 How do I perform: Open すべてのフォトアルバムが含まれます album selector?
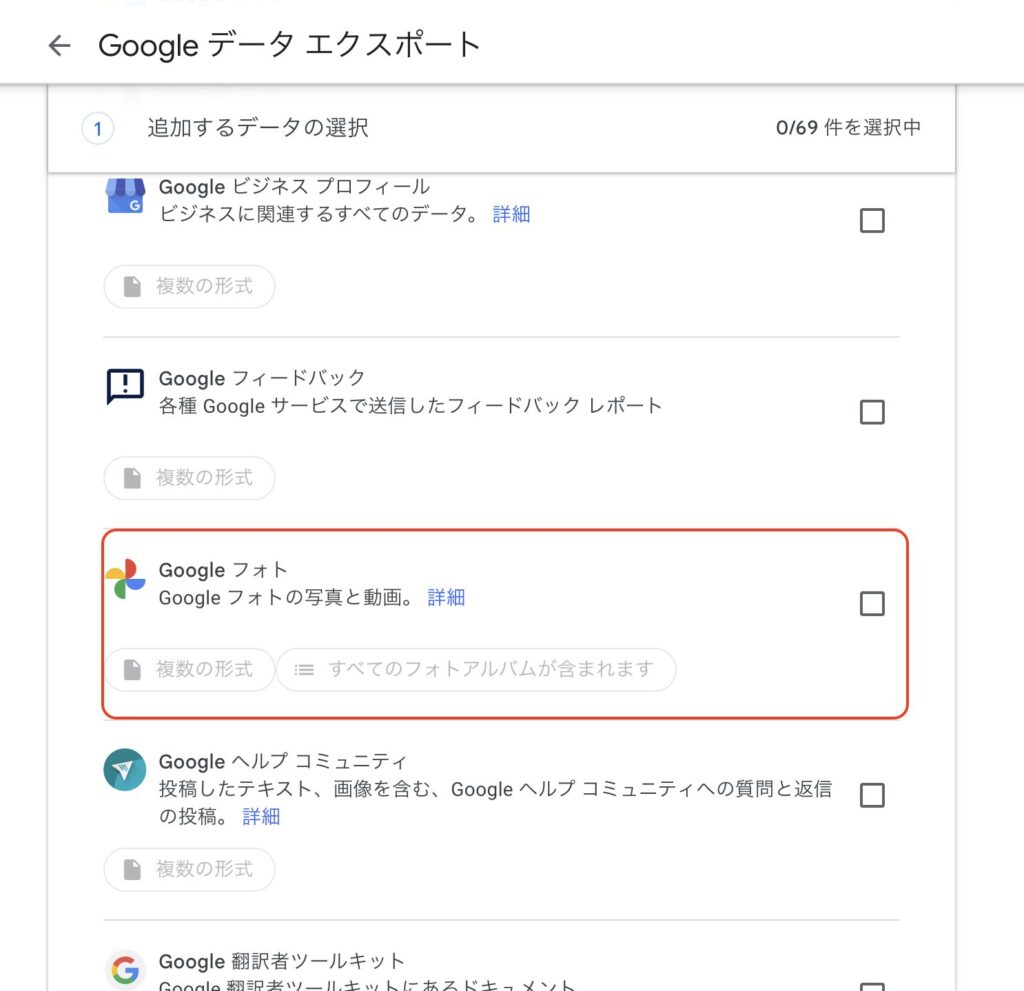point(476,669)
